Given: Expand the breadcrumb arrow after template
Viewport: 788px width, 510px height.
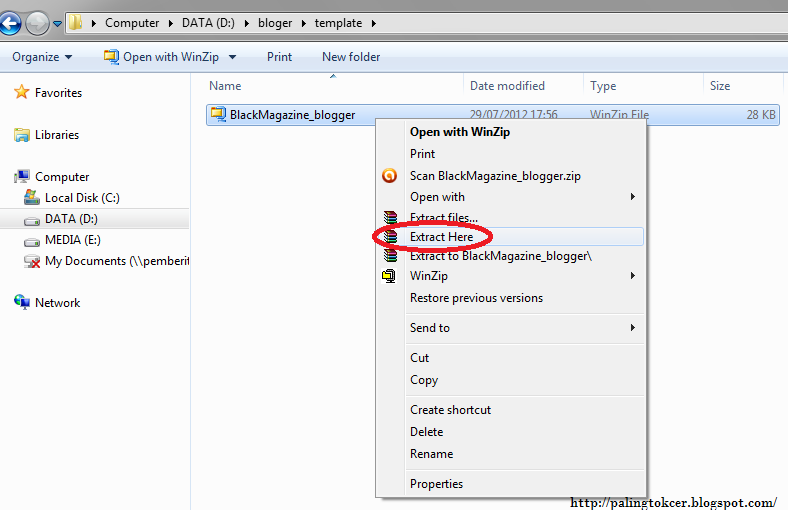Looking at the screenshot, I should [373, 24].
